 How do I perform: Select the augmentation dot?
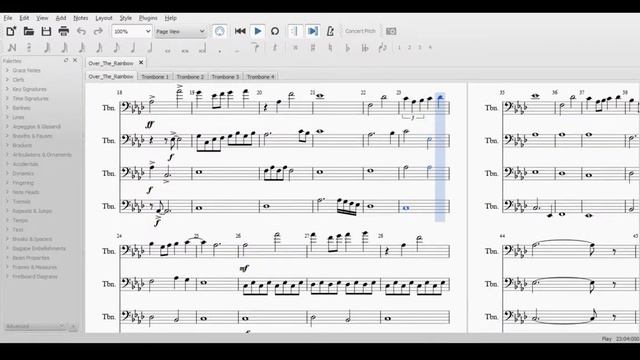[x=220, y=51]
